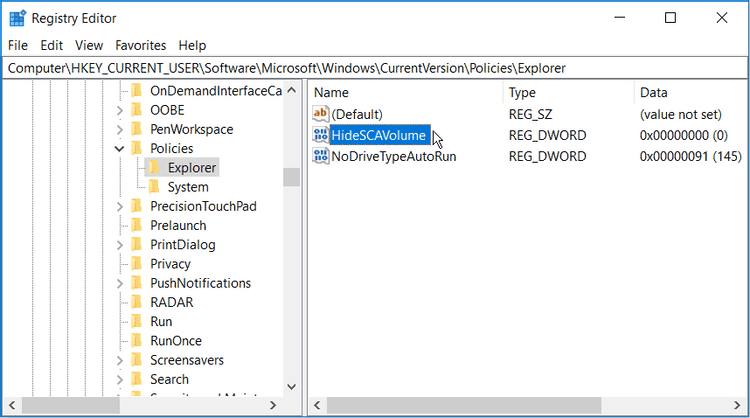Expand the PushNotifications key
Viewport: 750px width, 418px height.
pos(120,283)
